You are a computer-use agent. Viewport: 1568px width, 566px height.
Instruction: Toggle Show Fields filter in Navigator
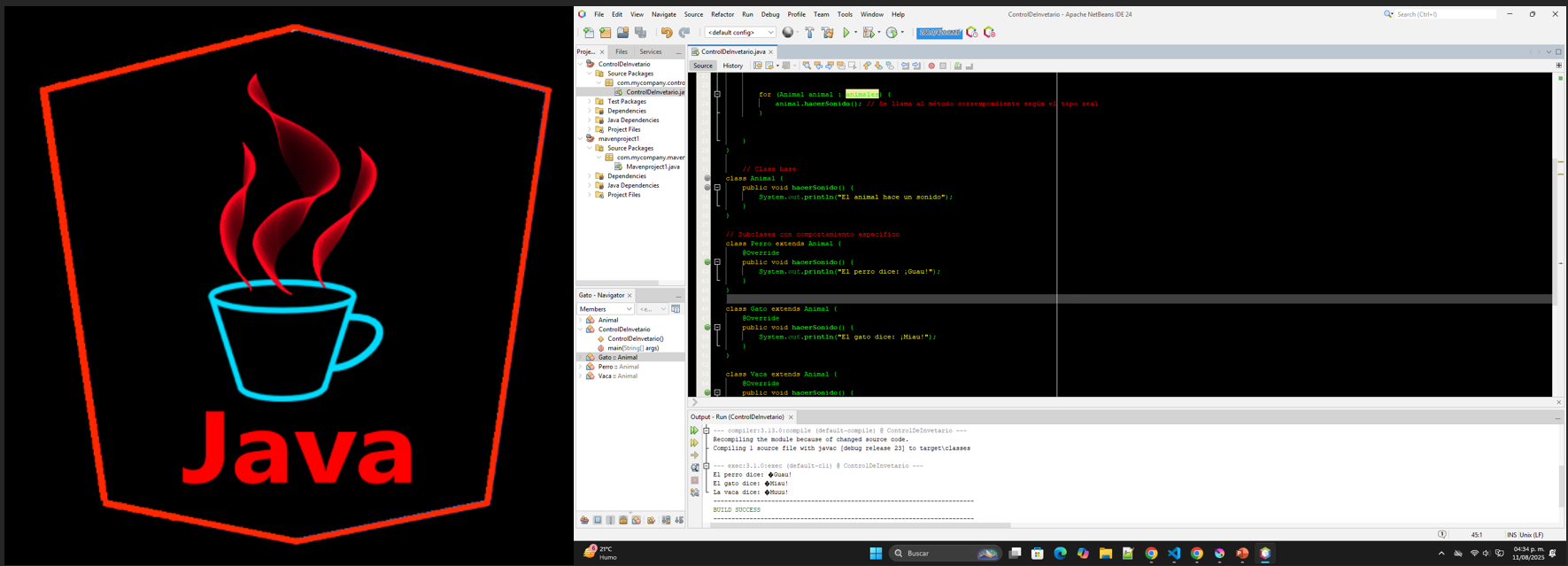coord(598,520)
